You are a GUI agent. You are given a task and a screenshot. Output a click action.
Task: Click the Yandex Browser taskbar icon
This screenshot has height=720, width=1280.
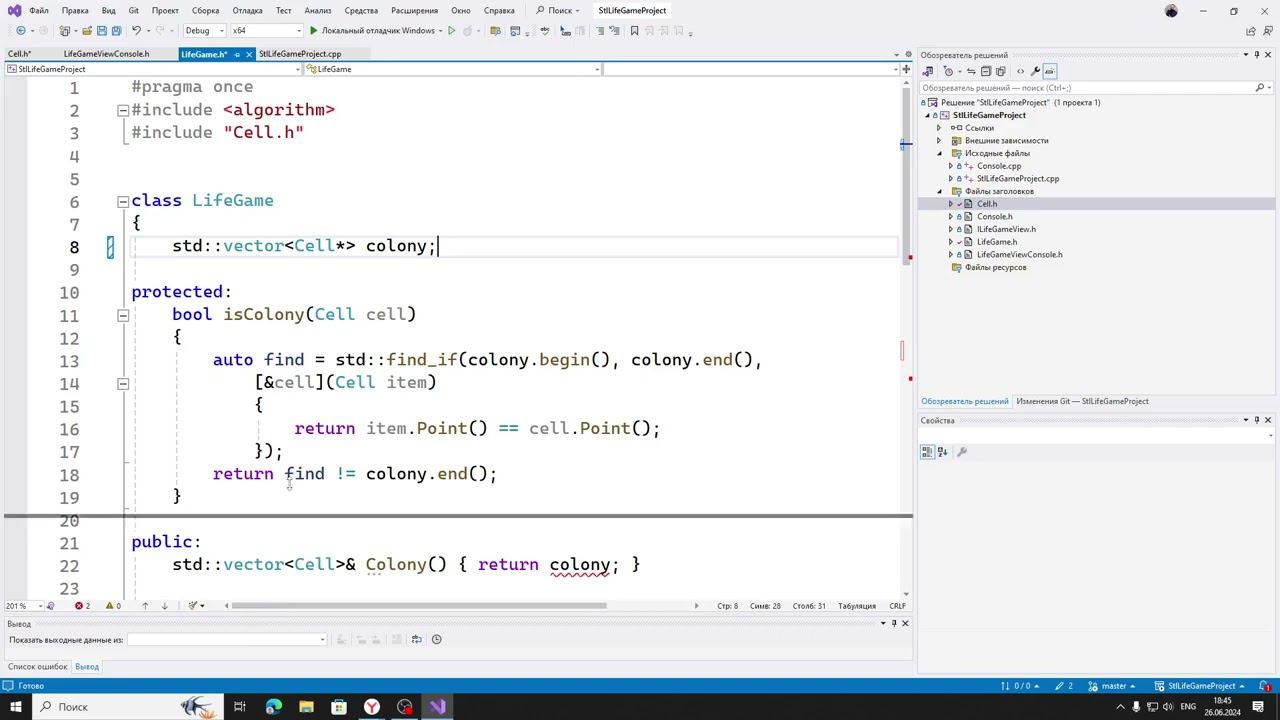[372, 707]
